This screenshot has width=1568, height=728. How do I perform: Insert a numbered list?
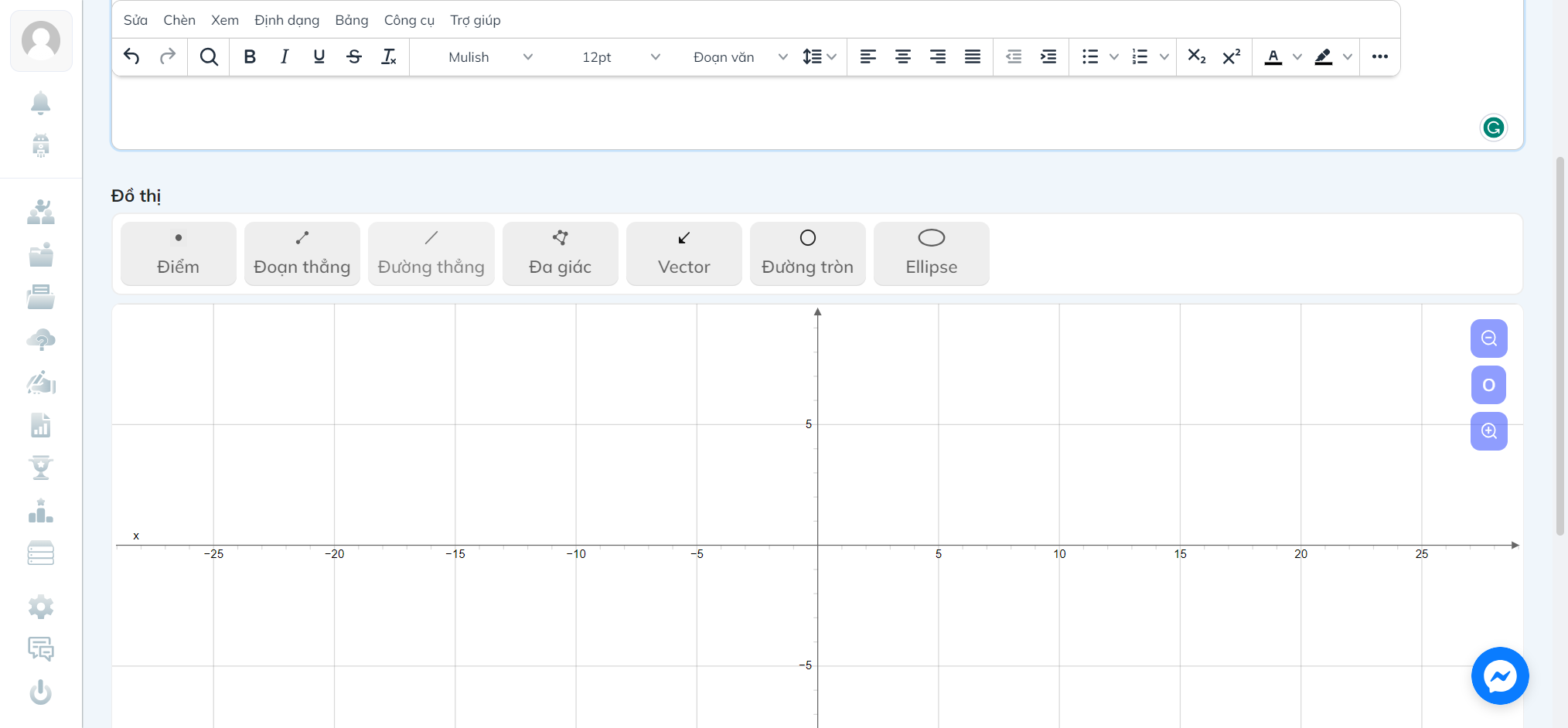1140,56
